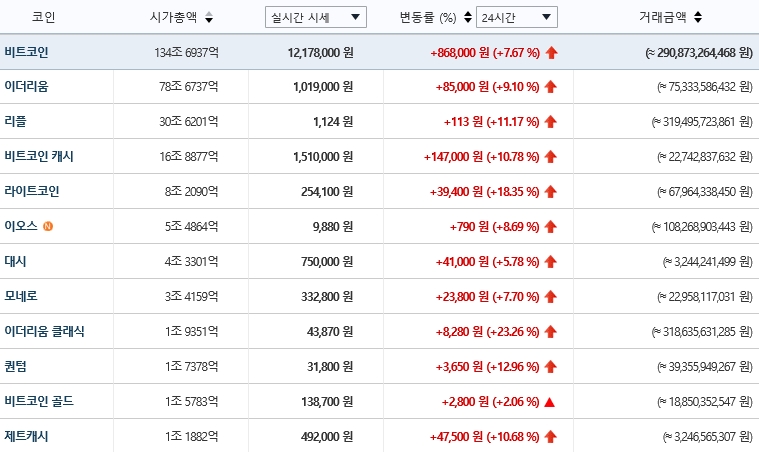
Task: Click the red triangle in 비트코인 골드 row
Action: pyautogui.click(x=549, y=402)
